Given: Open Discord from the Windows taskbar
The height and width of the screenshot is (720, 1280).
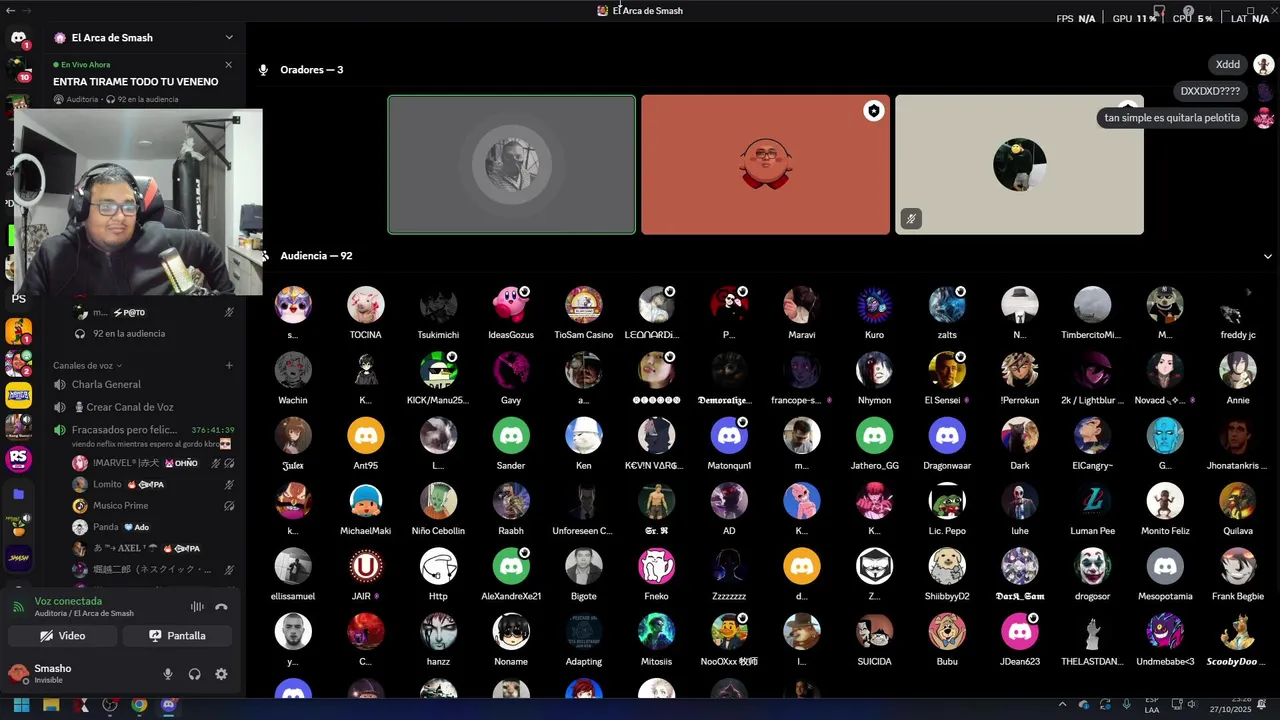Looking at the screenshot, I should click(x=169, y=705).
